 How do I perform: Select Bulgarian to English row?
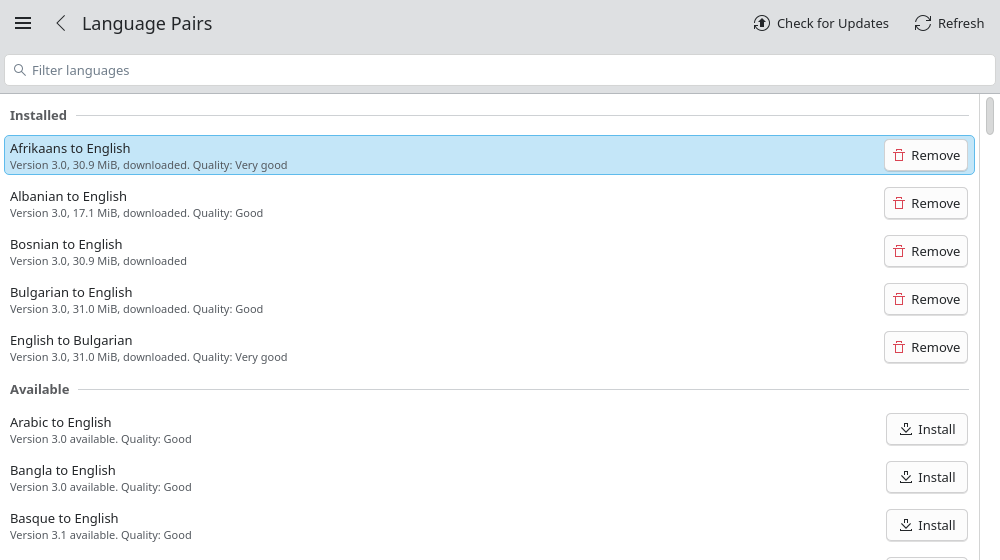click(x=489, y=299)
